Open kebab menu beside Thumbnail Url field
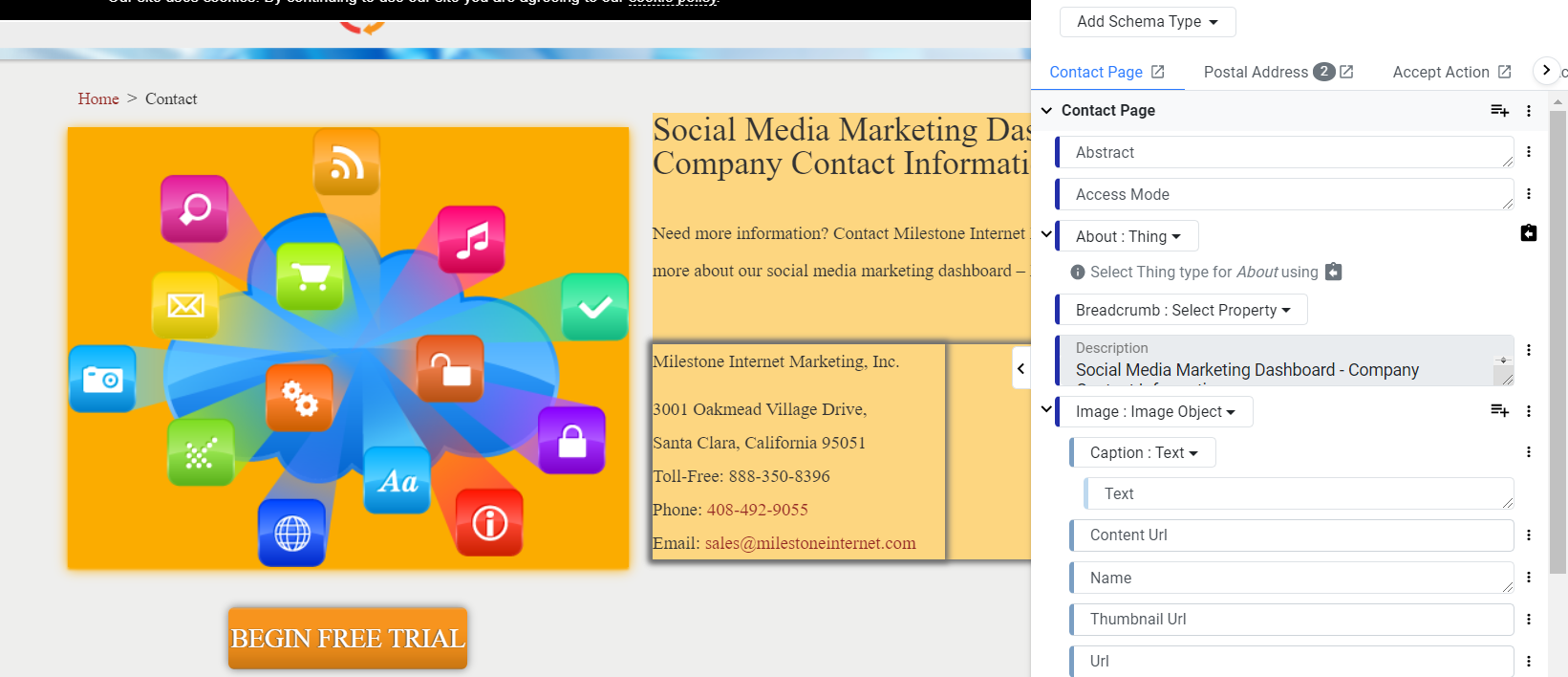Image resolution: width=1568 pixels, height=677 pixels. (x=1529, y=620)
